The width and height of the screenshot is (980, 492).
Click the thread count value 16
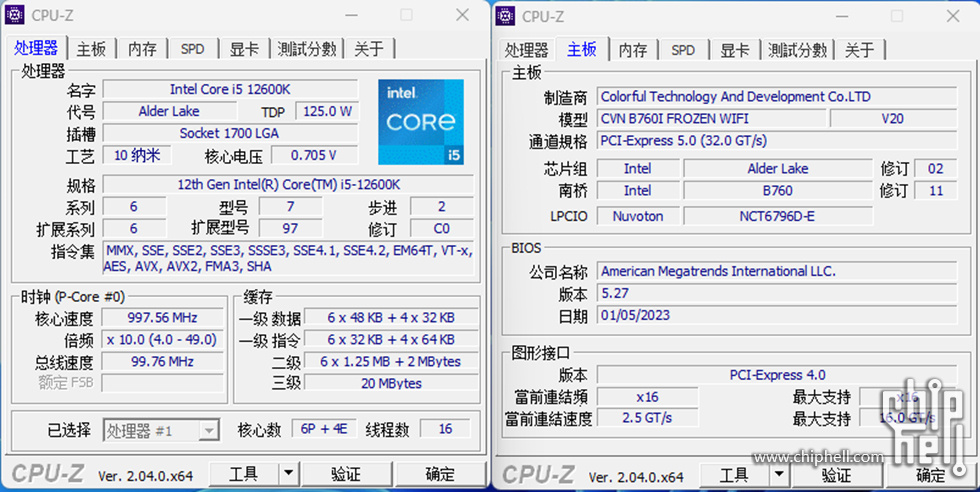tap(445, 429)
